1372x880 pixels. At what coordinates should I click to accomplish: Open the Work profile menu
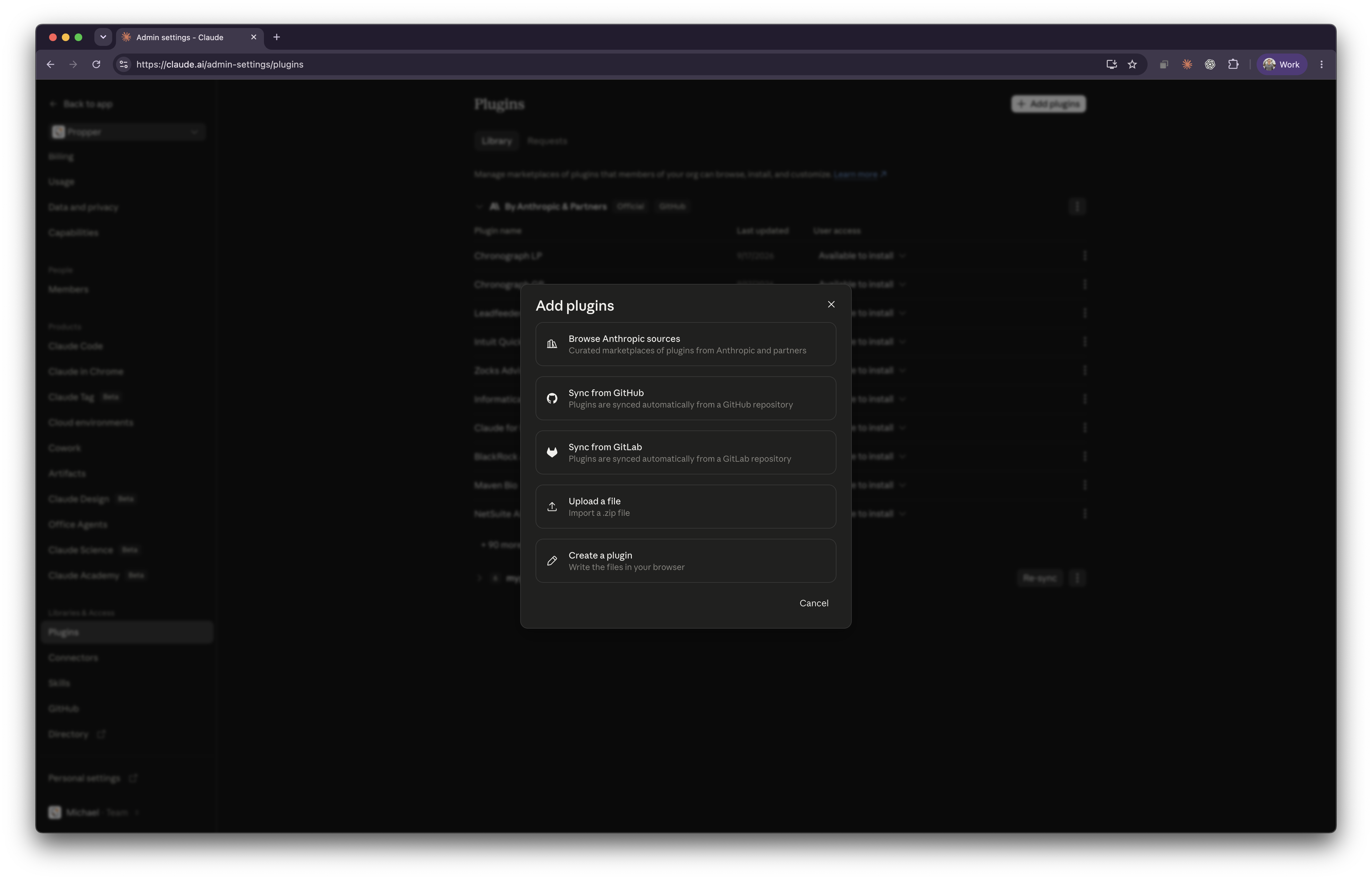[x=1281, y=65]
